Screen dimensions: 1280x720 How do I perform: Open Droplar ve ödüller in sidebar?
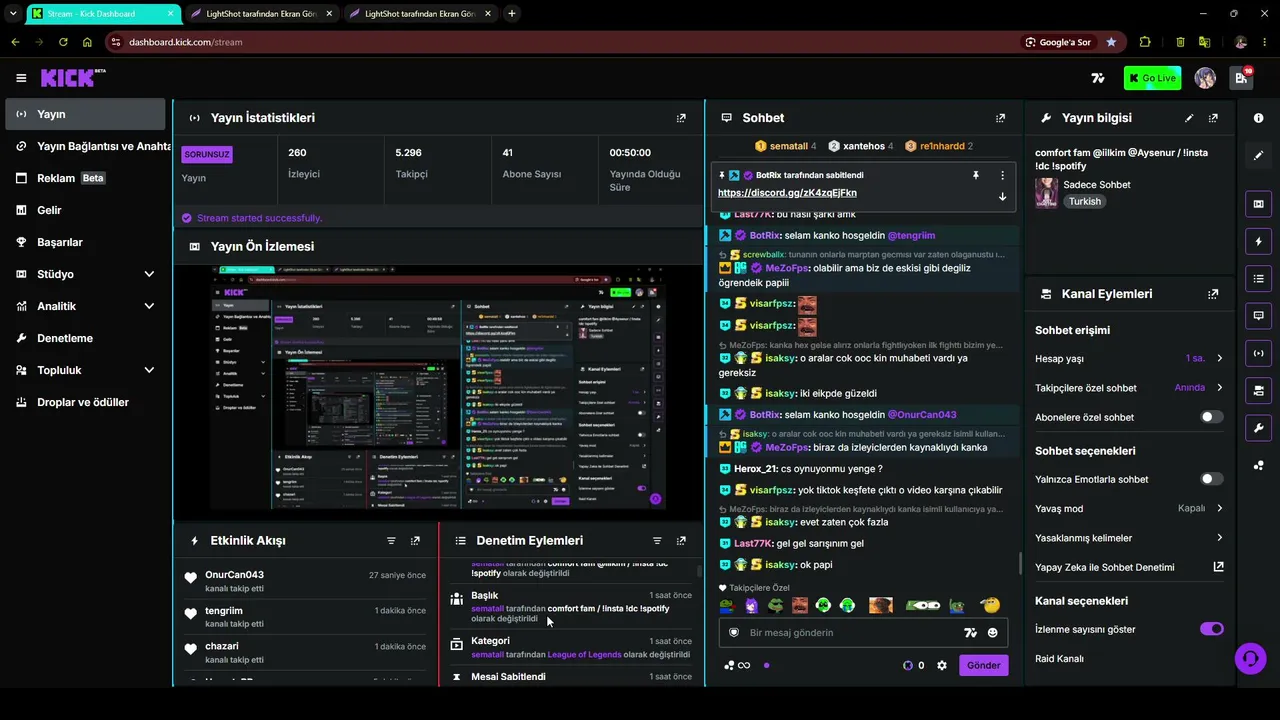pyautogui.click(x=85, y=402)
